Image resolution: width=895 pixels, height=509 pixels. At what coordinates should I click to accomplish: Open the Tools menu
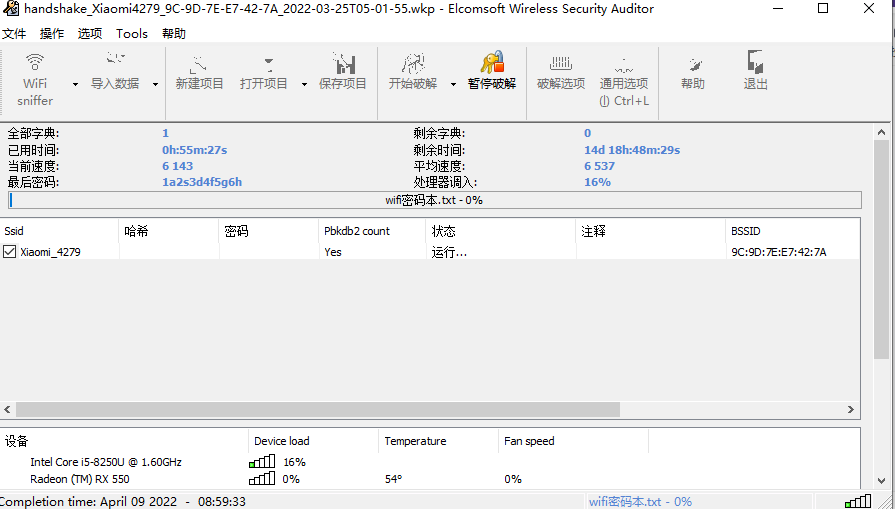pyautogui.click(x=132, y=34)
